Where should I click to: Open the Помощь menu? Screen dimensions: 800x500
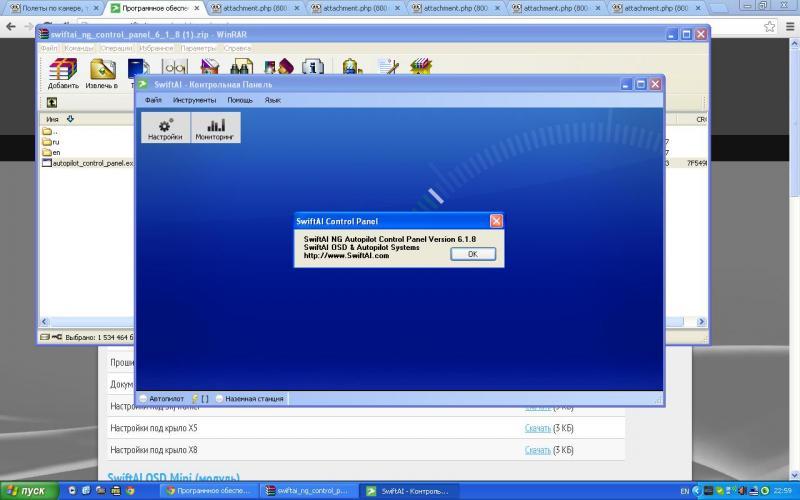pyautogui.click(x=240, y=100)
